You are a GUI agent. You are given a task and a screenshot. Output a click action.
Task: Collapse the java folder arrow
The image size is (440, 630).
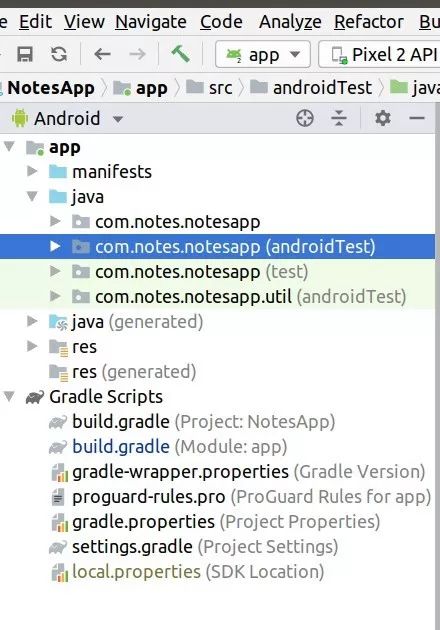tap(32, 196)
